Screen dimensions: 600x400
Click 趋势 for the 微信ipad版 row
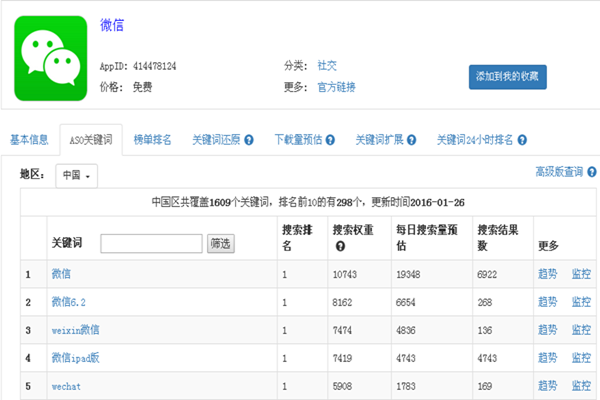click(x=548, y=358)
